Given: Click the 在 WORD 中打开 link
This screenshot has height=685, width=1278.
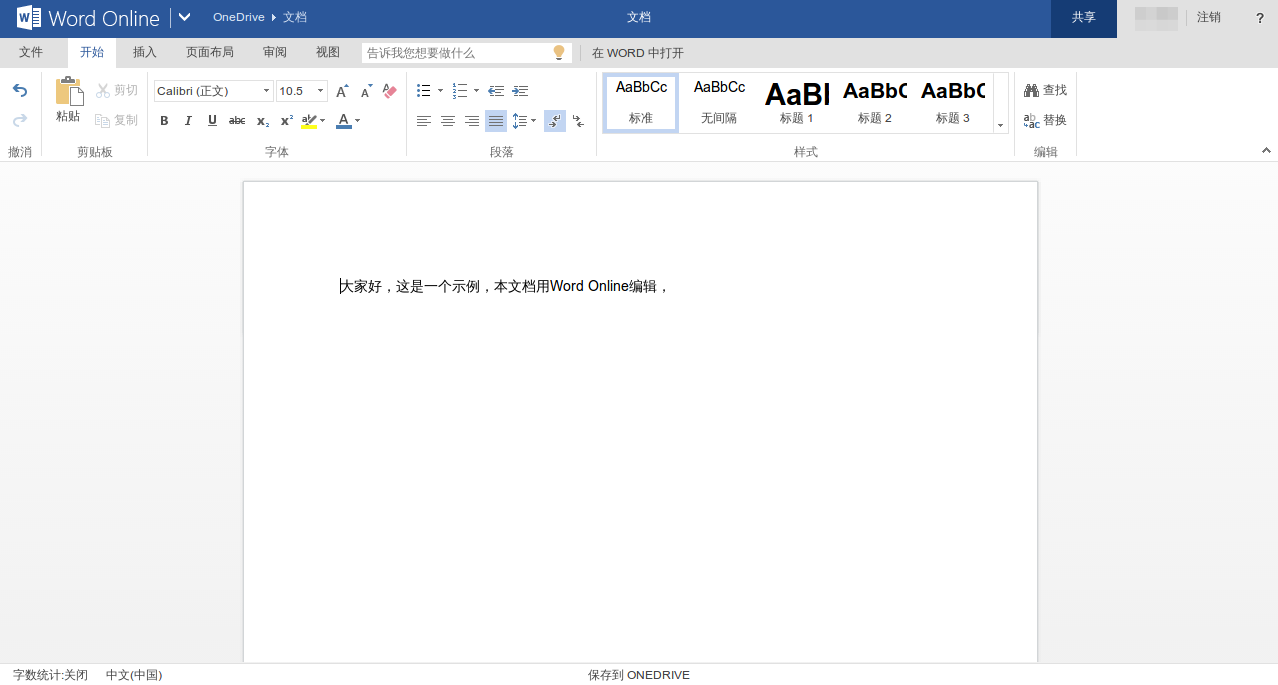Looking at the screenshot, I should [638, 53].
